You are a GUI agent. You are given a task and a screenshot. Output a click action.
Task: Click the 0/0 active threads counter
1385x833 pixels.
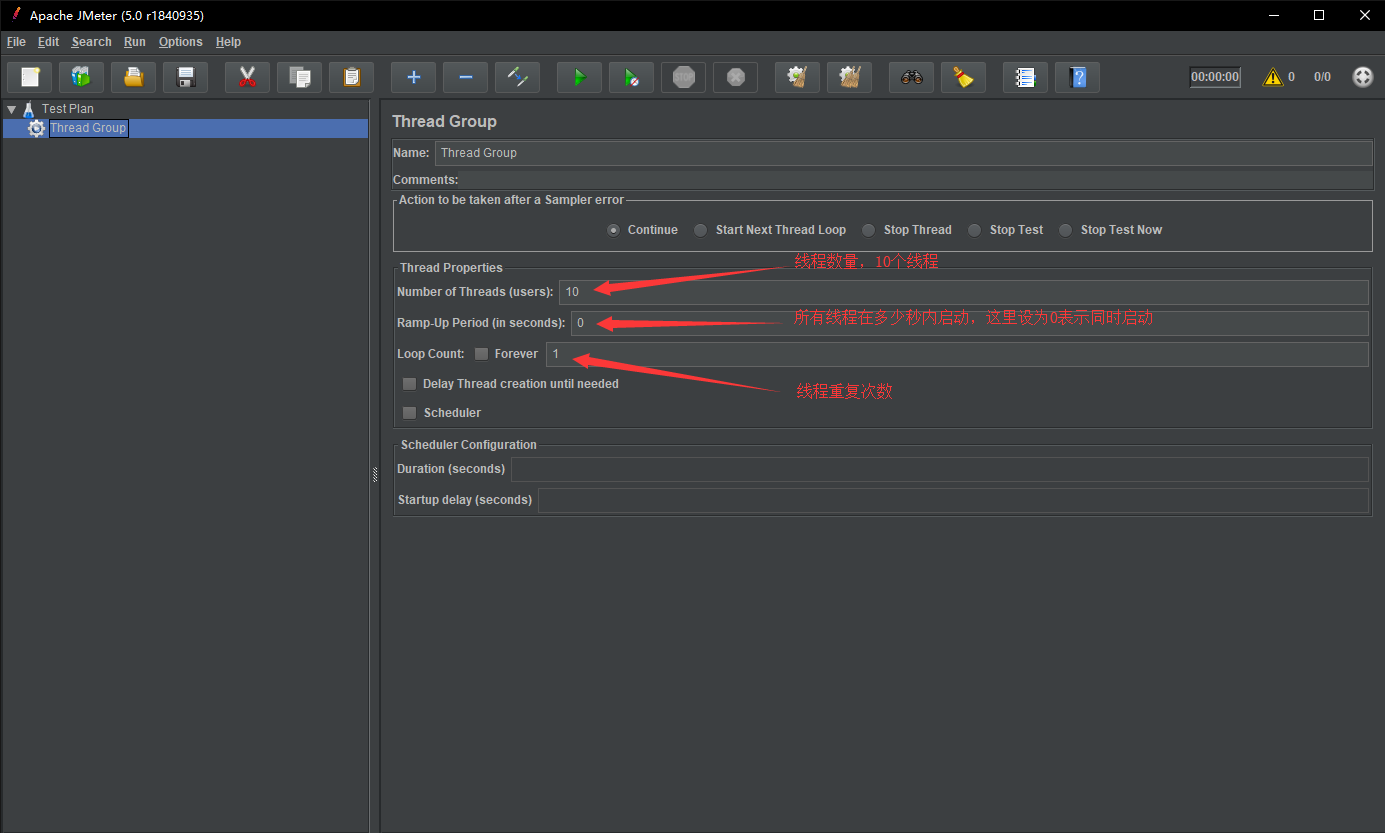1322,77
